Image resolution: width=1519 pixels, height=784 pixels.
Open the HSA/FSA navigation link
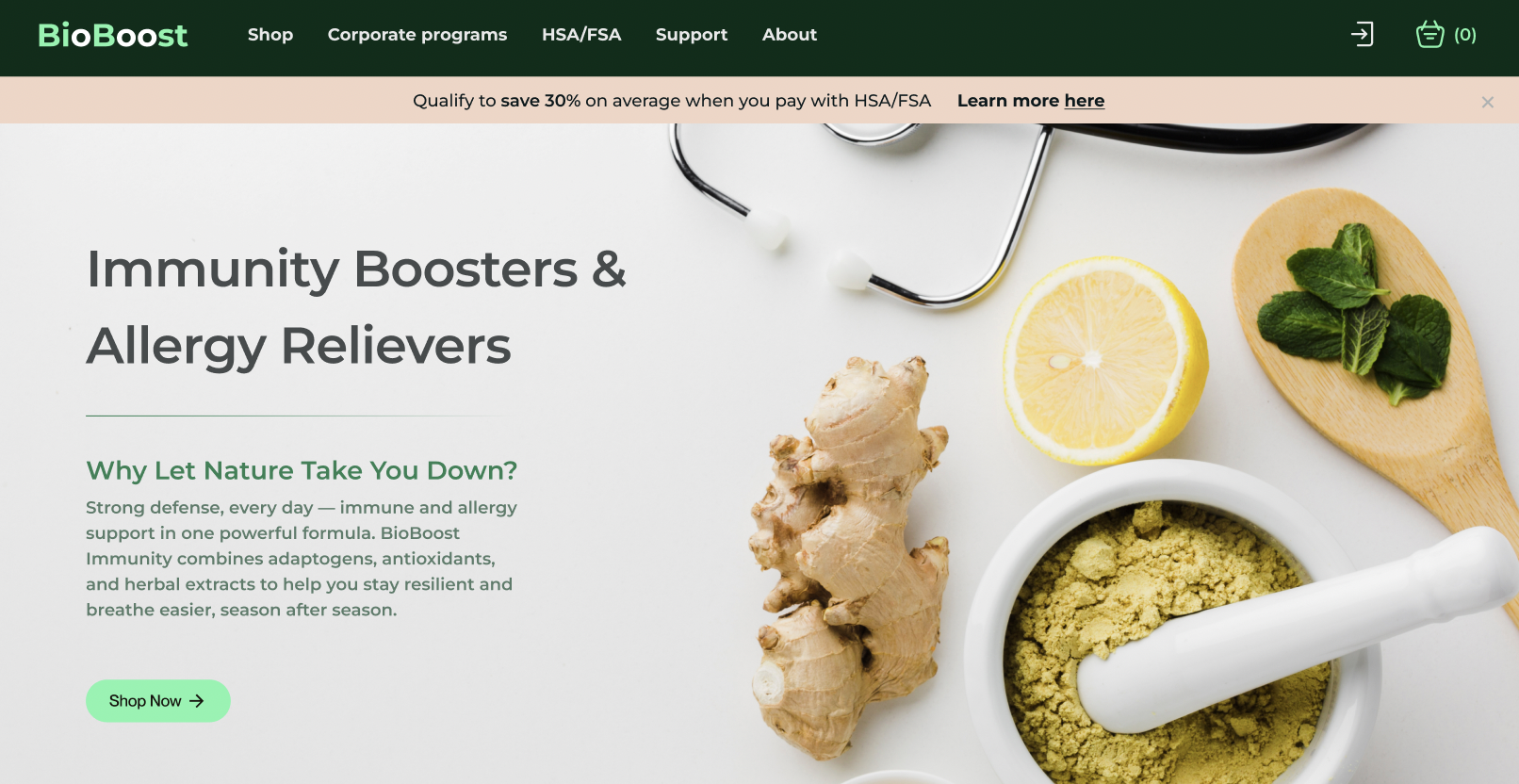(x=581, y=35)
